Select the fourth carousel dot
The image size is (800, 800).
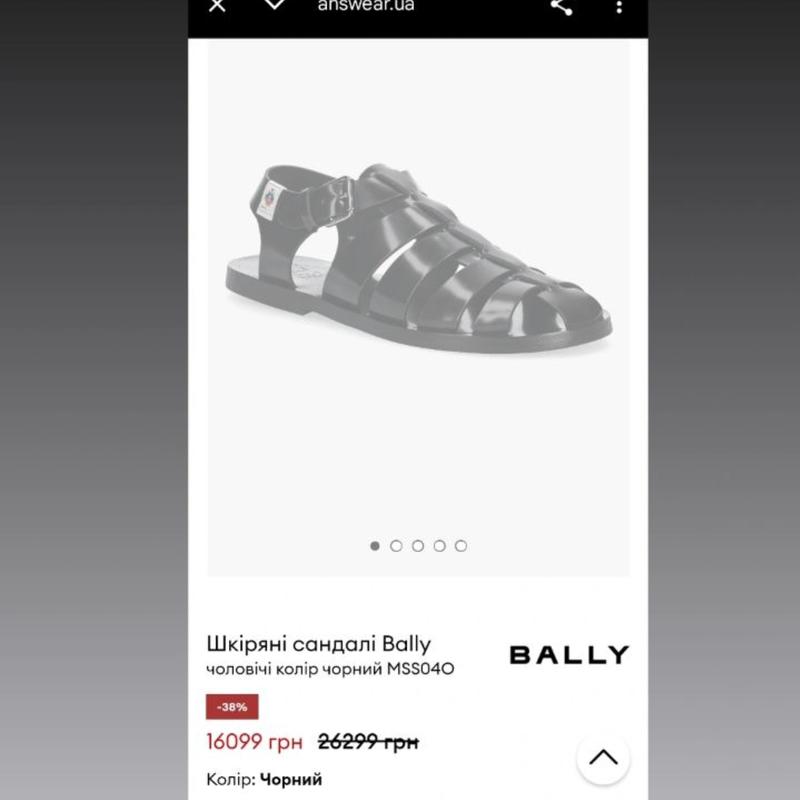(439, 546)
